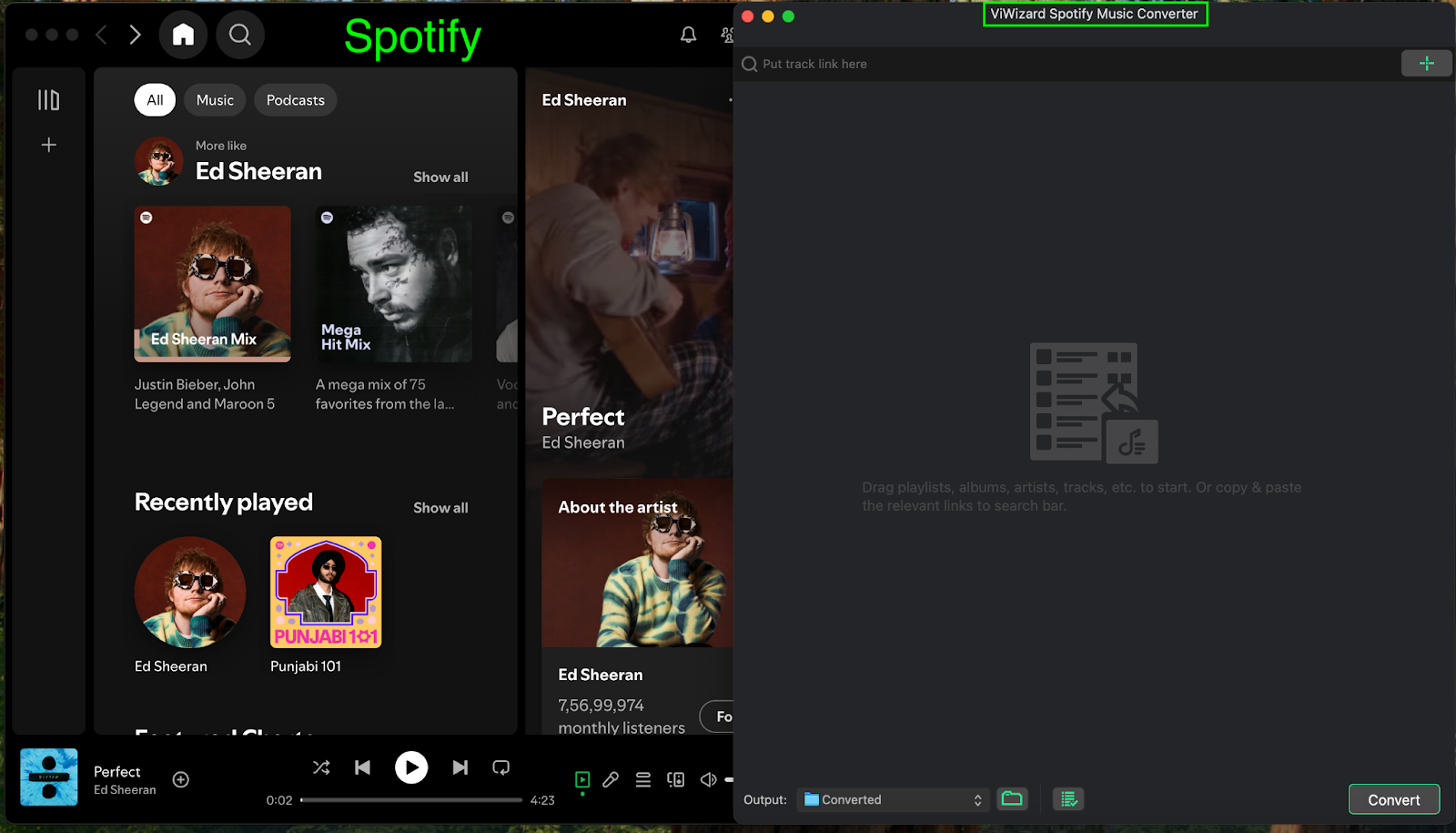Open the lyrics microphone icon

611,779
